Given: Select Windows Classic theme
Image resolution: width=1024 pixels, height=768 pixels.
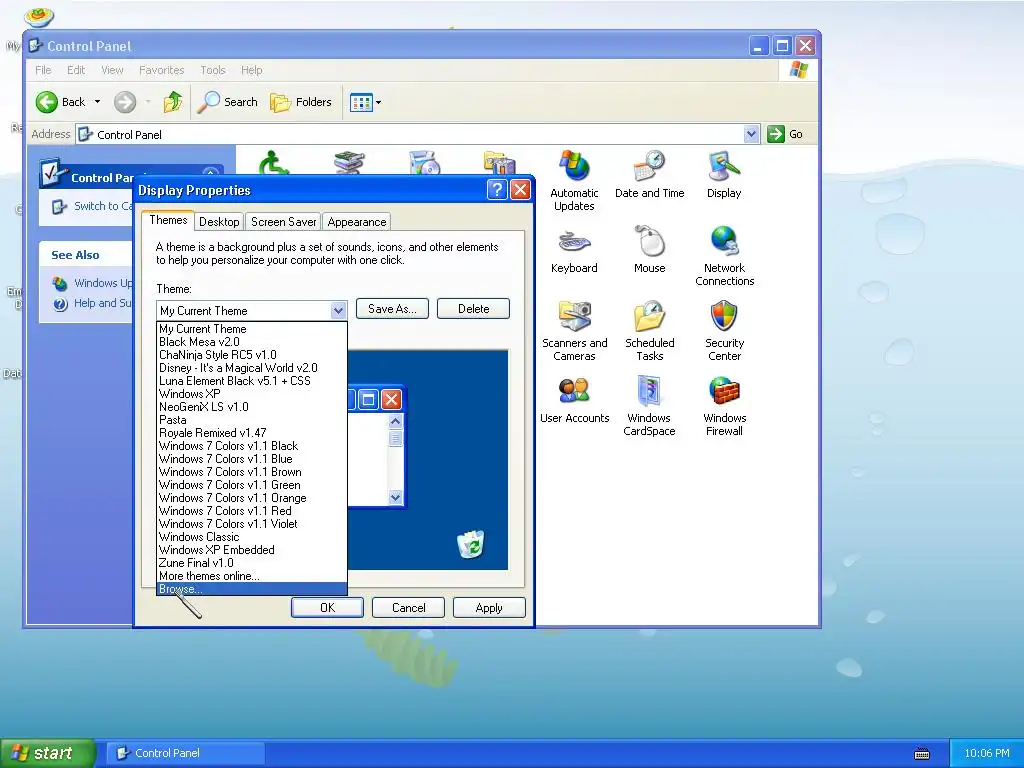Looking at the screenshot, I should 252,537.
